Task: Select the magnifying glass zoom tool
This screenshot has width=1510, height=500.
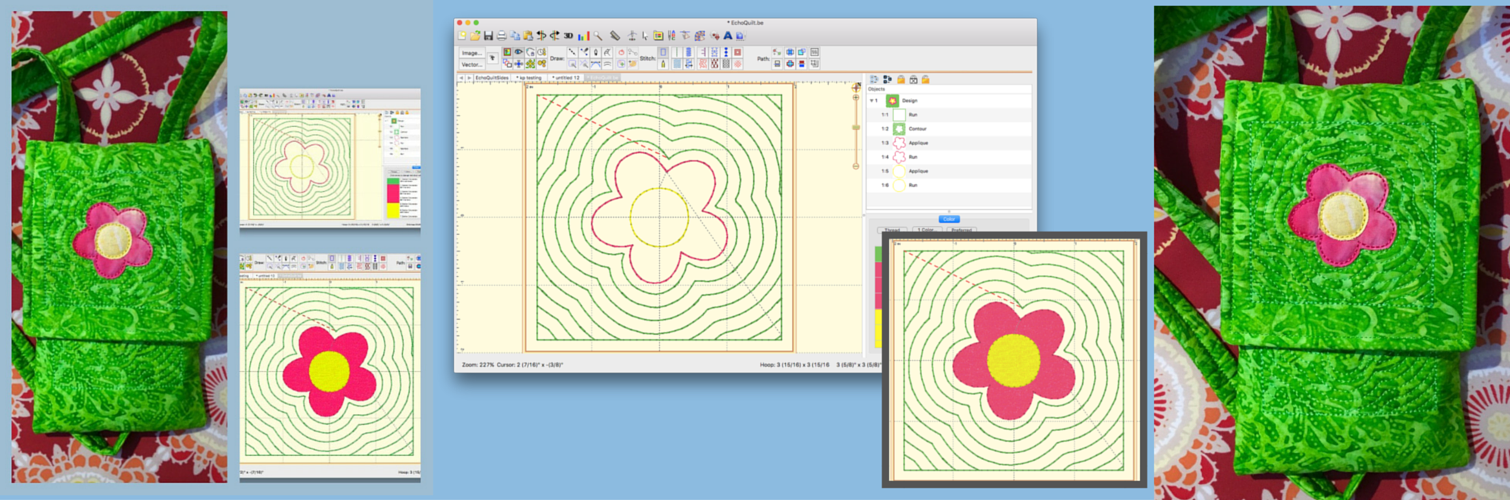Action: 598,36
